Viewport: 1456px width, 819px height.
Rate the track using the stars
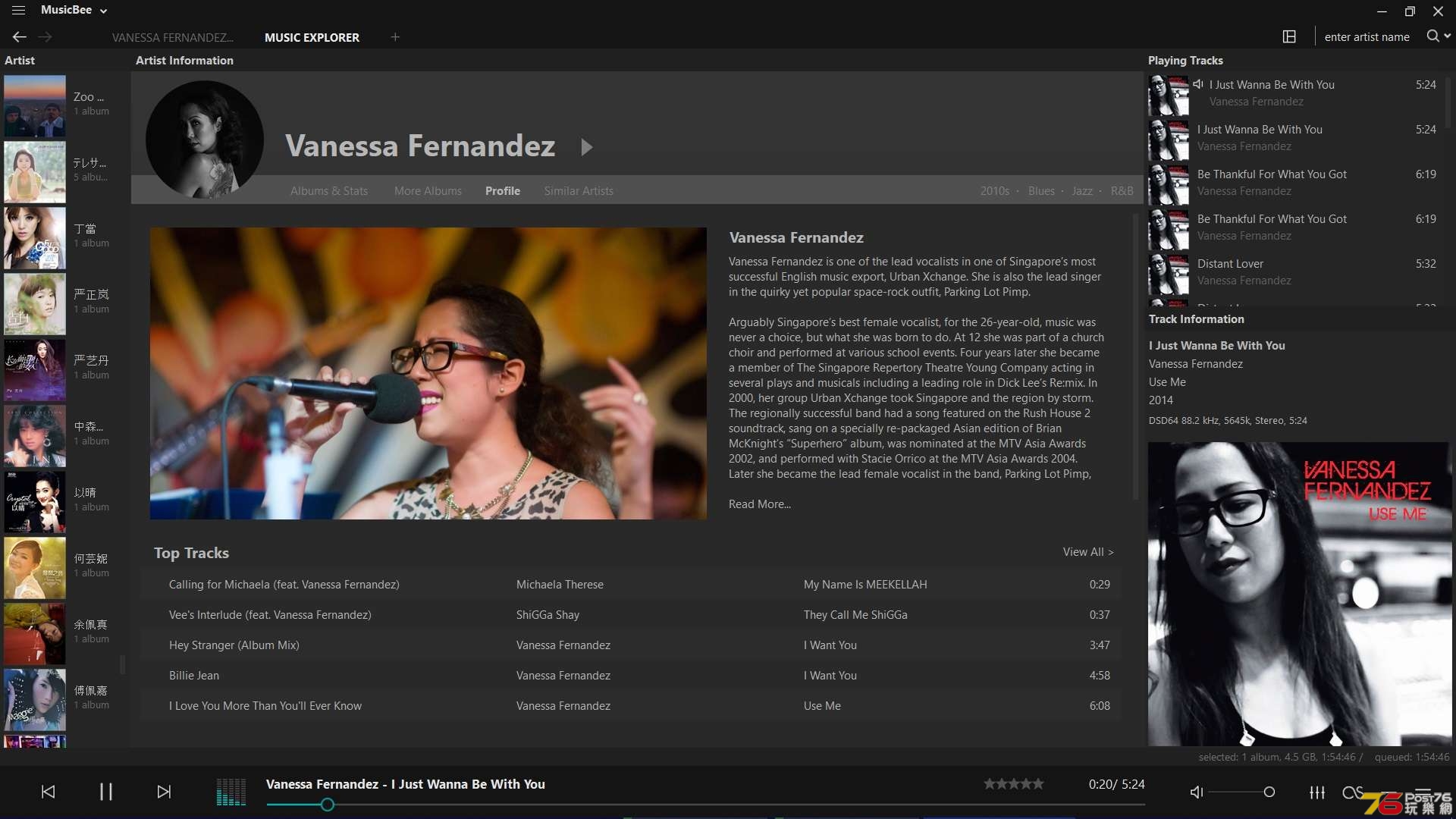pos(1014,784)
